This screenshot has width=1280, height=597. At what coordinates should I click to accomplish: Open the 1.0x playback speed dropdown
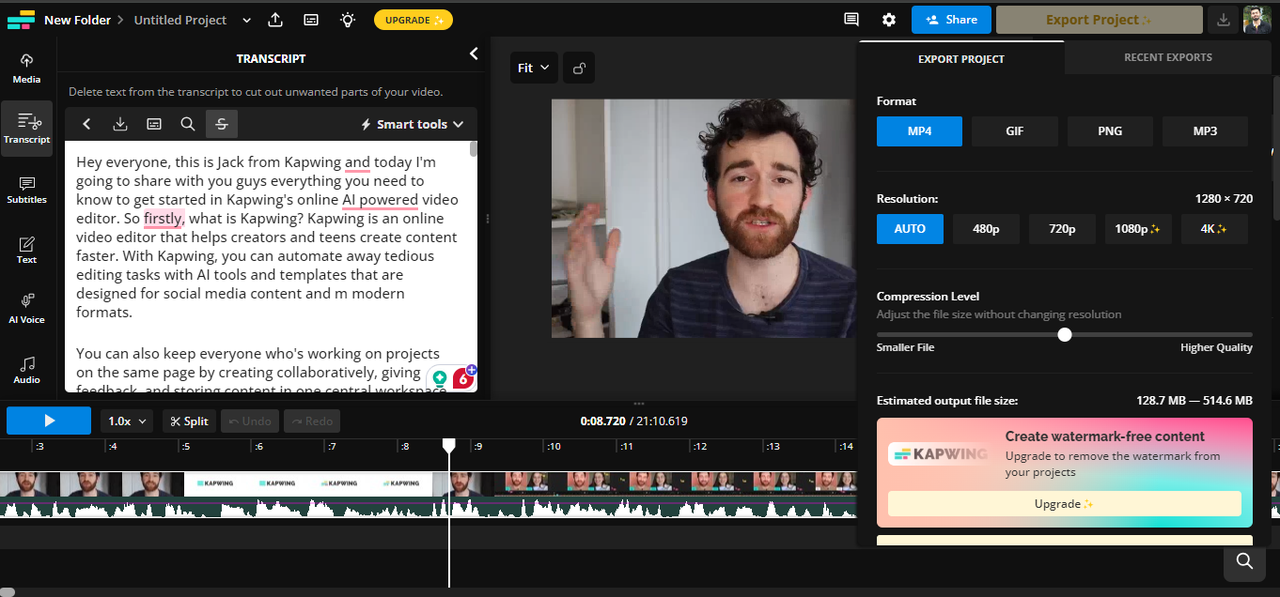click(128, 421)
